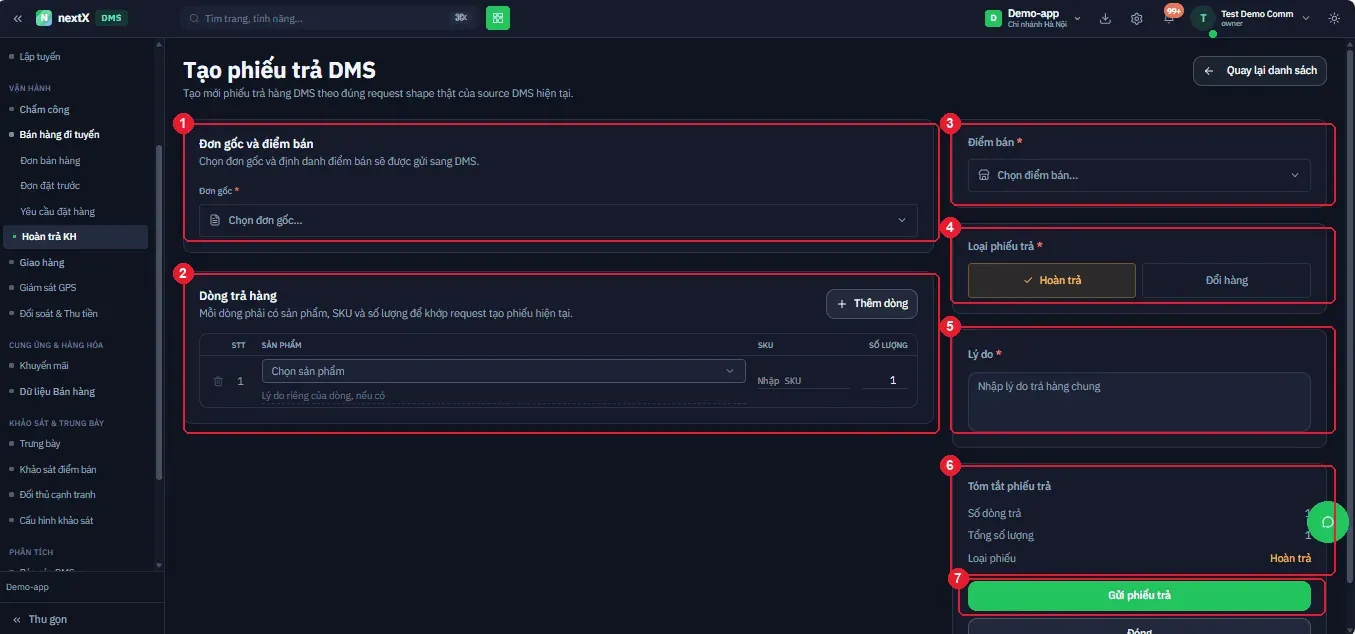Open Chấm công in the sidebar

(x=45, y=109)
